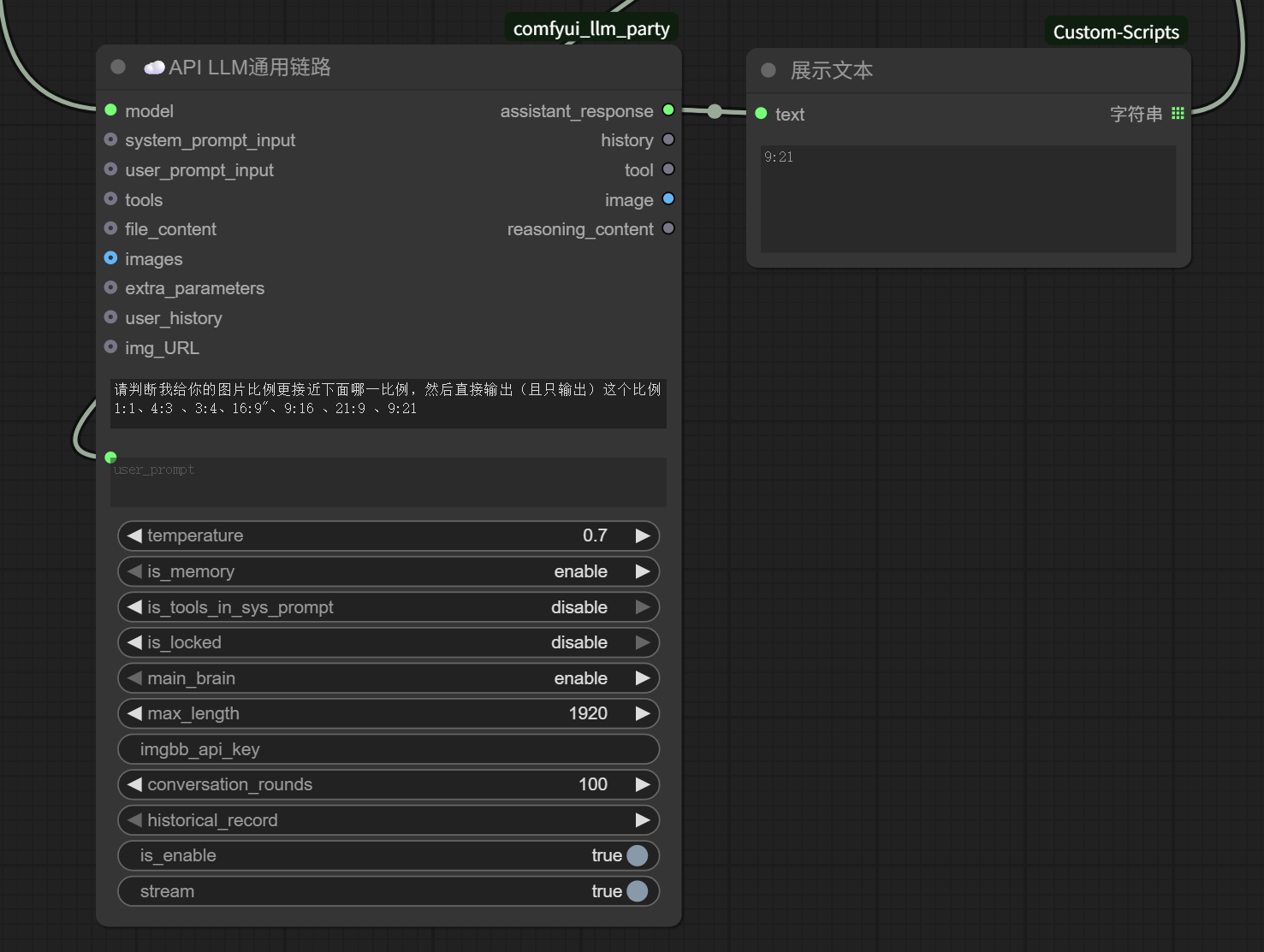Click the blue images input socket
The image size is (1264, 952).
tap(110, 258)
